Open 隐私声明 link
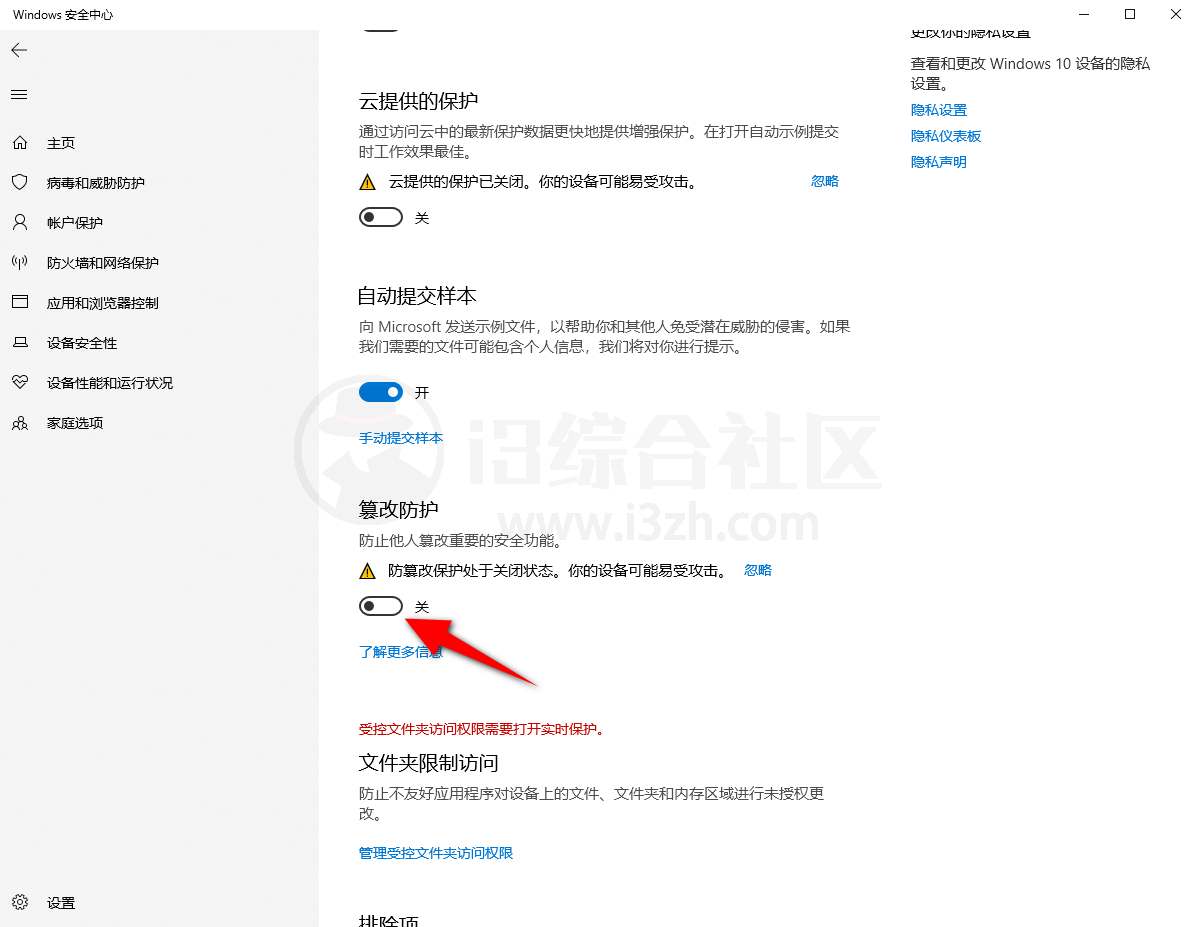 939,162
